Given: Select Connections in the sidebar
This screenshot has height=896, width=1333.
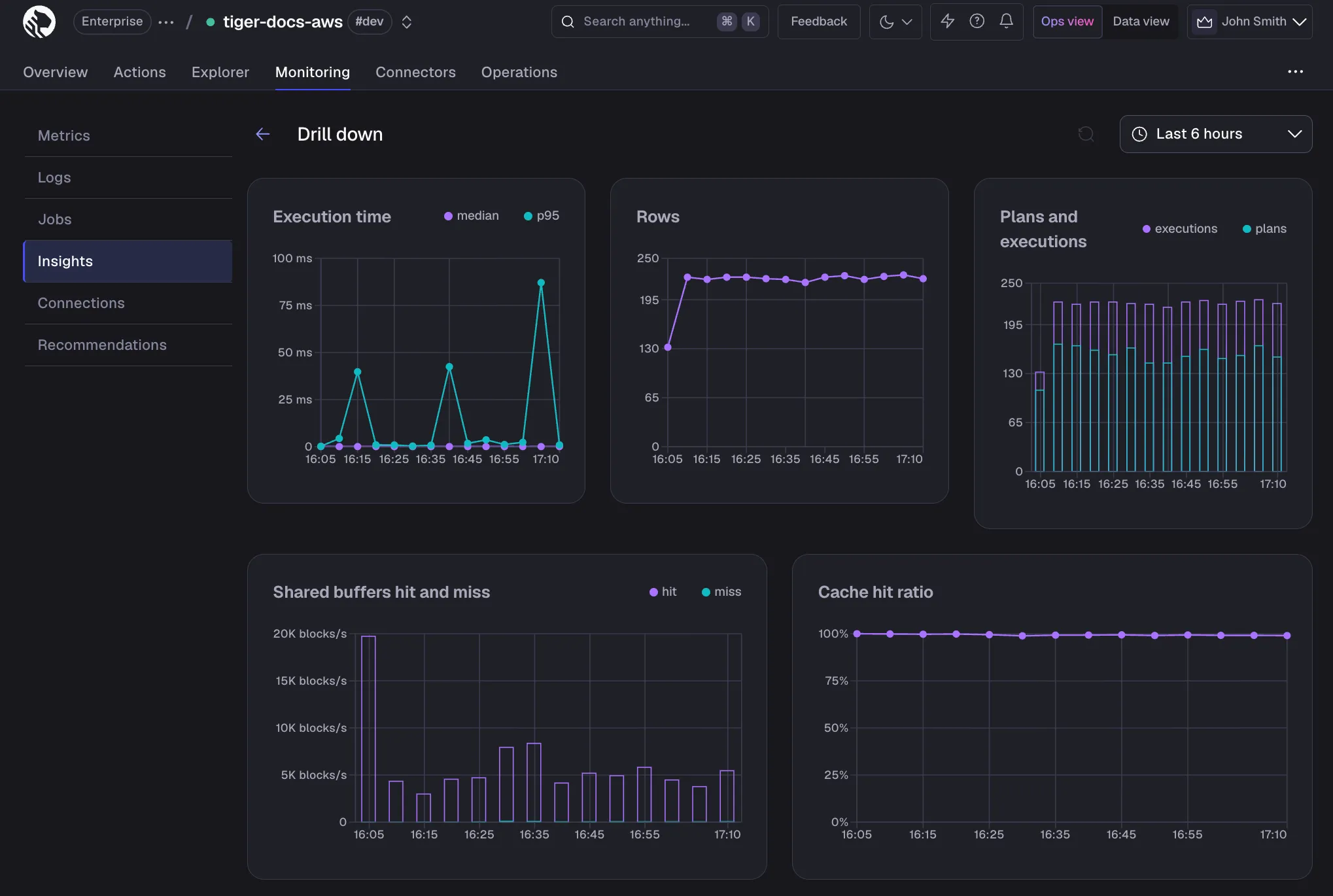Looking at the screenshot, I should (x=128, y=303).
